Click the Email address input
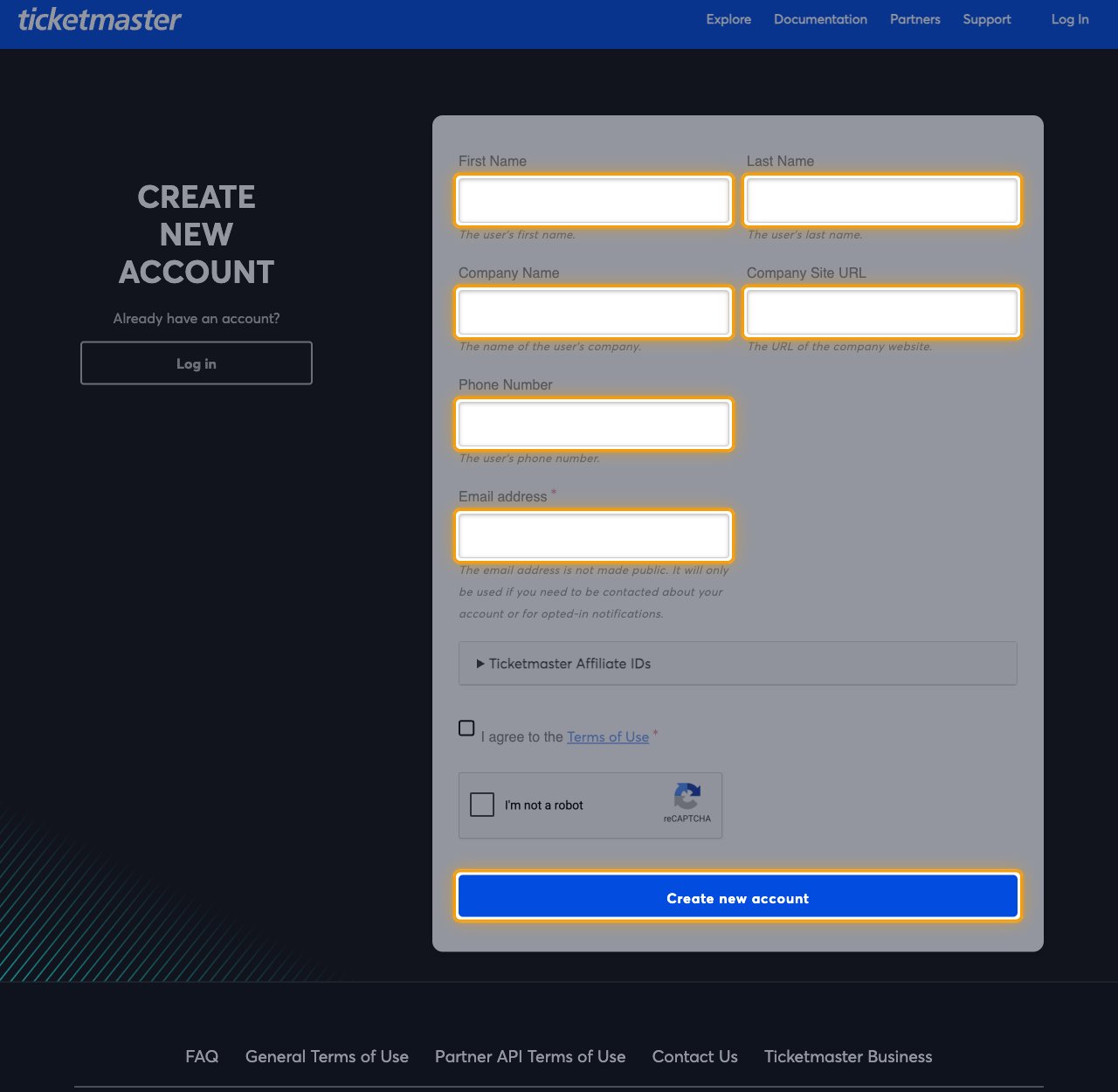This screenshot has width=1118, height=1092. [594, 536]
